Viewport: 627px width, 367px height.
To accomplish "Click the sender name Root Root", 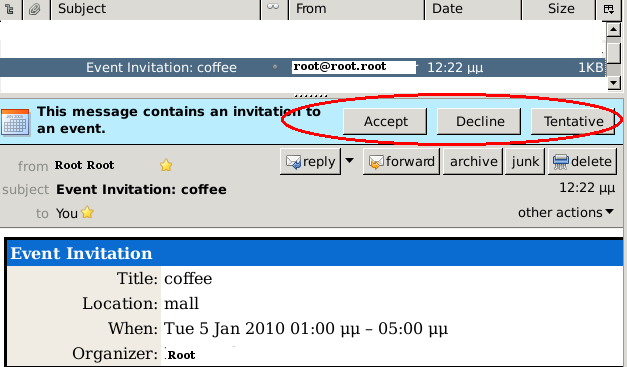I will pos(84,165).
